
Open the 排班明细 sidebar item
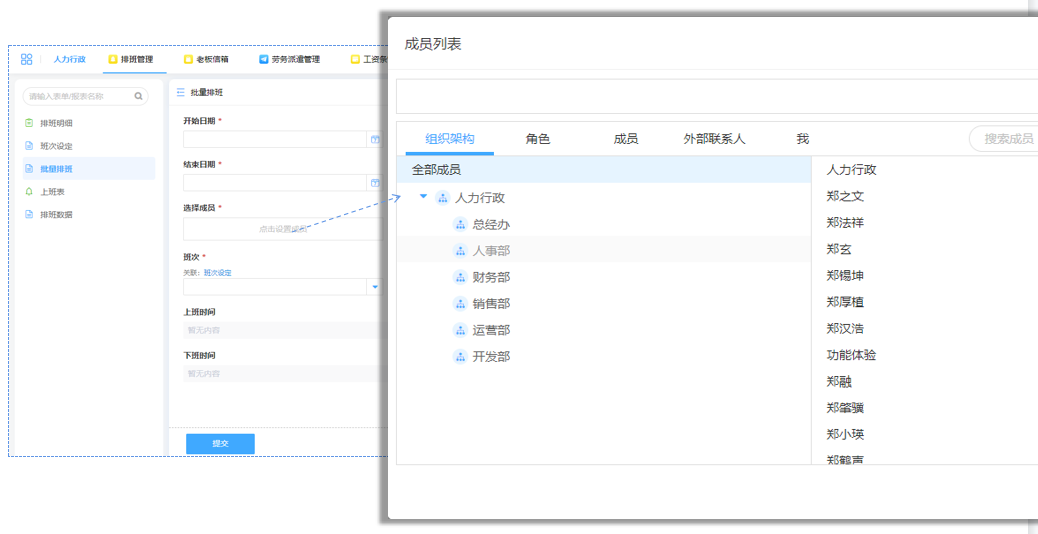point(56,123)
